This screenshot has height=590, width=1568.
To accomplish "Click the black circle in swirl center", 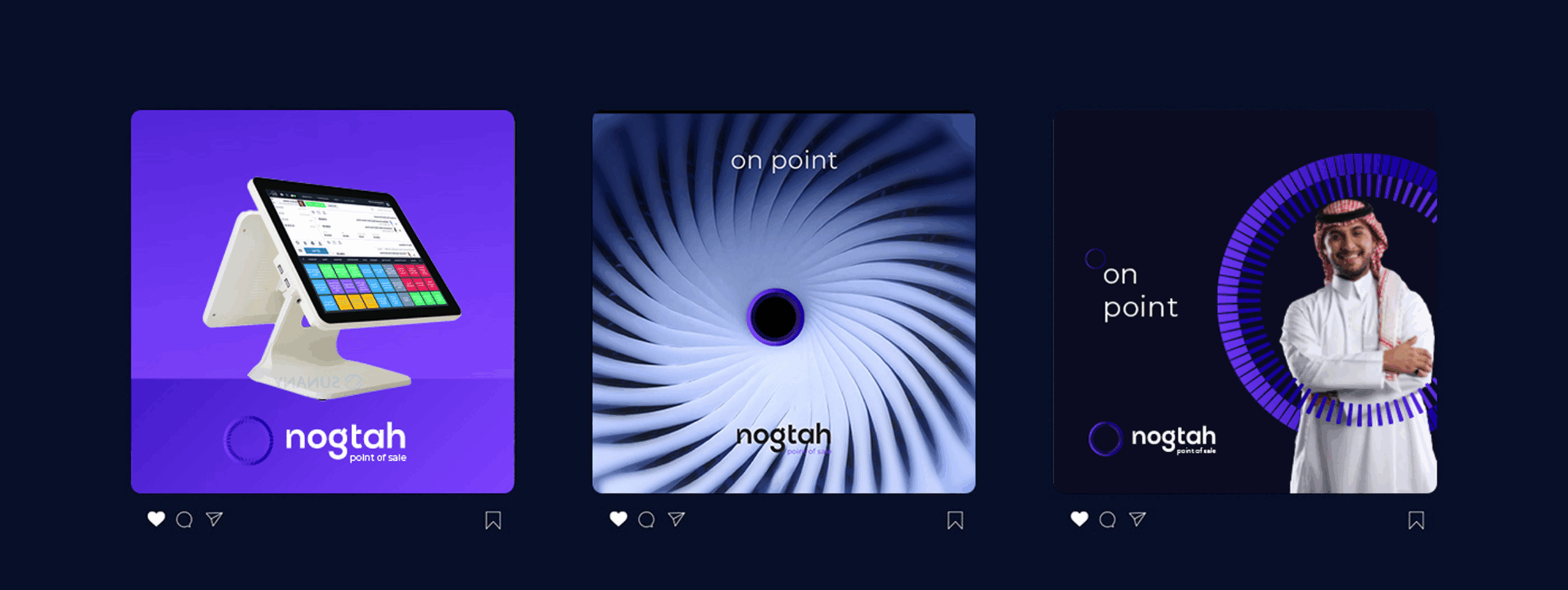I will click(775, 316).
